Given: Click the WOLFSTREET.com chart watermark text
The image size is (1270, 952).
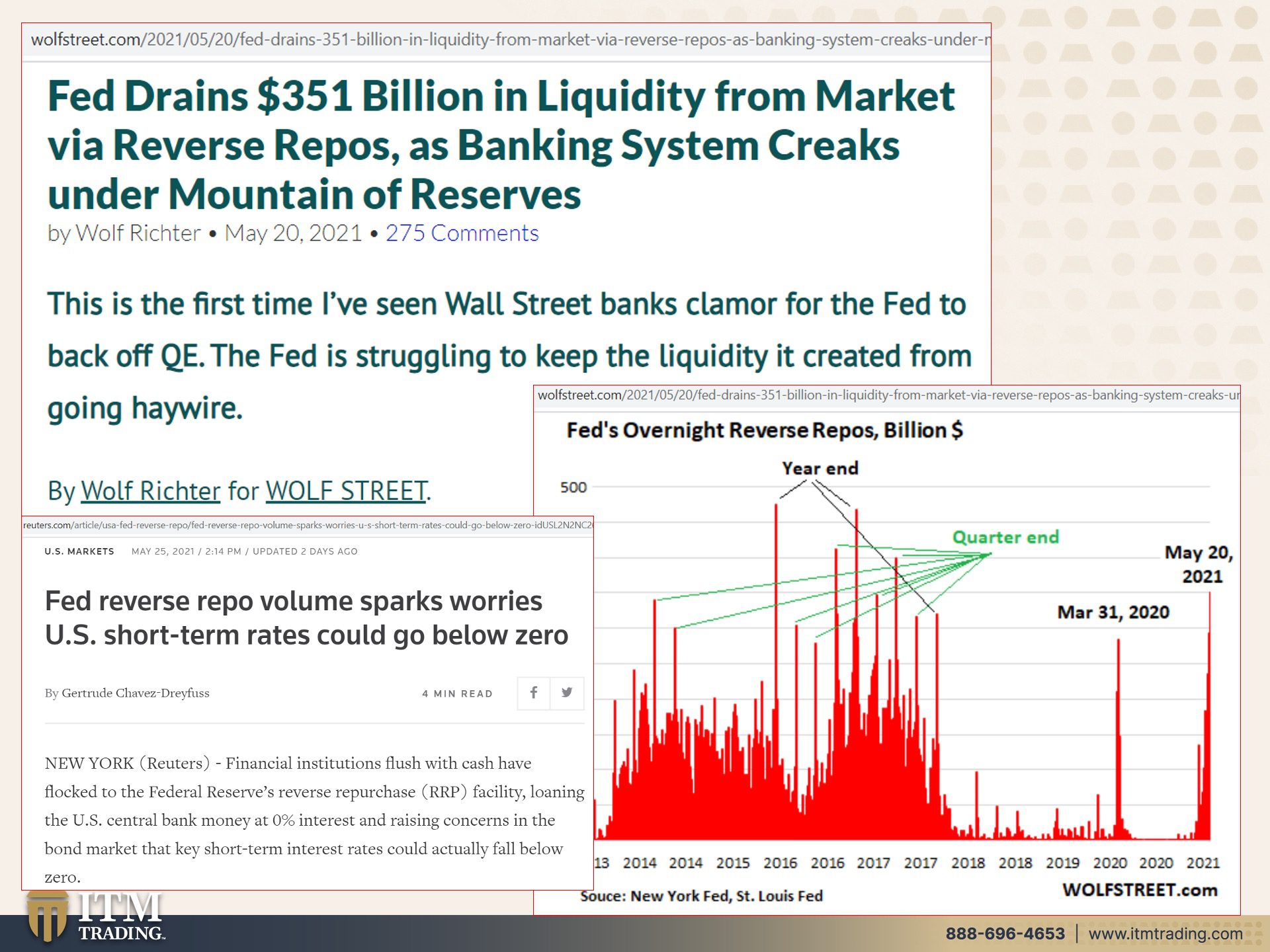Looking at the screenshot, I should click(1140, 890).
